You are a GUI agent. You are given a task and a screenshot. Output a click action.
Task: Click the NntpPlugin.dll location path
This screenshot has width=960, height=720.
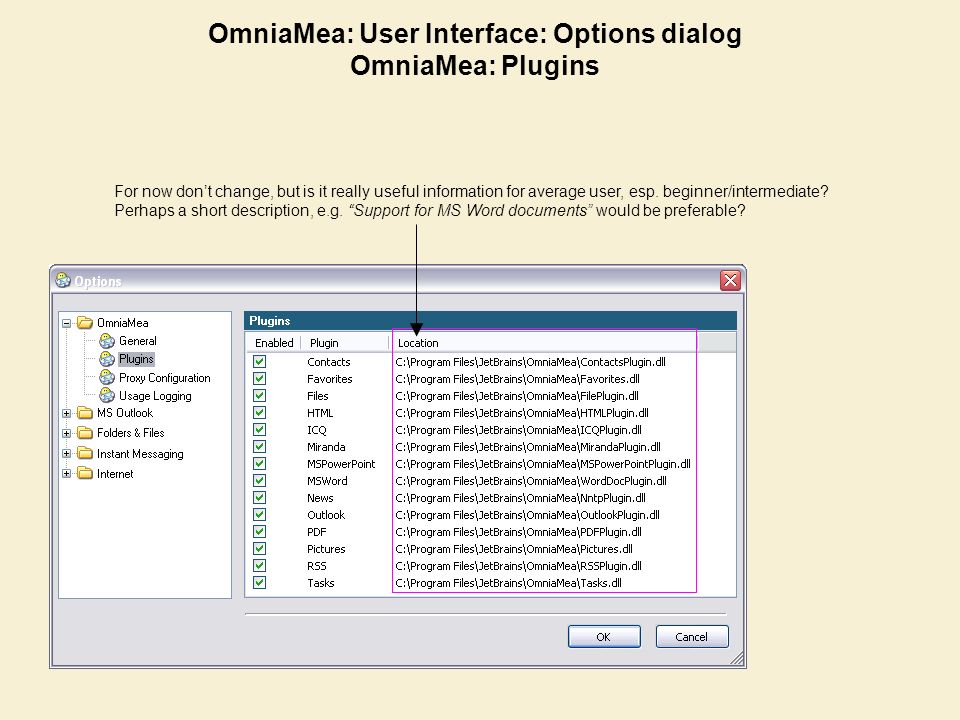(520, 498)
